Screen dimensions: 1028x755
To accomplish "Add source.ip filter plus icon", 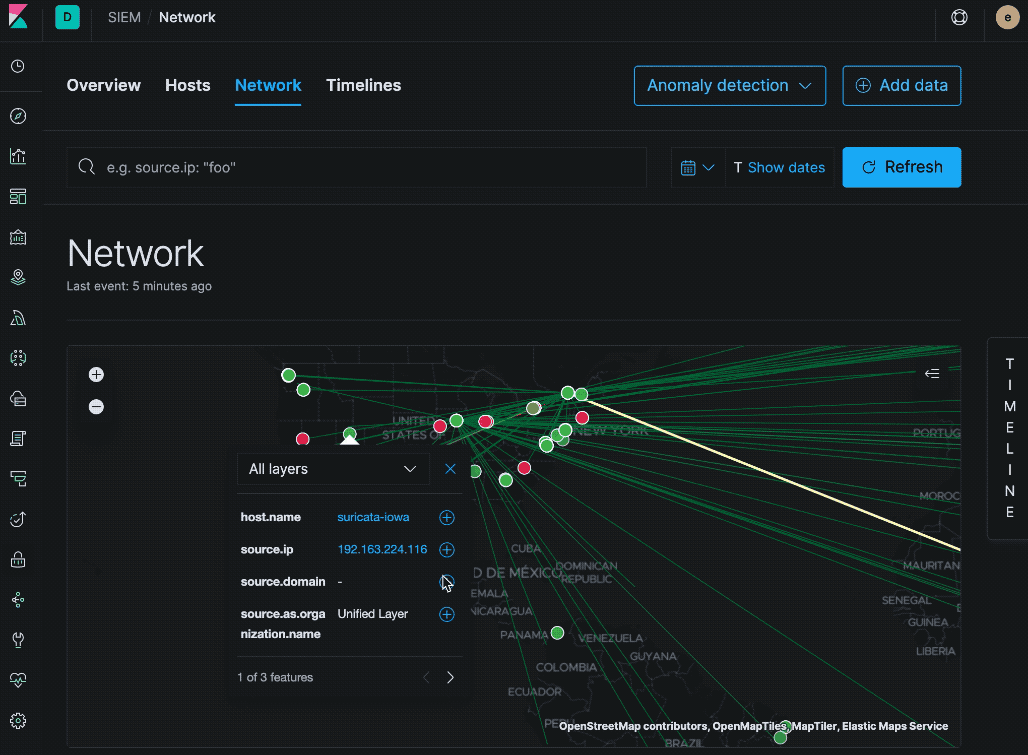I will point(446,549).
